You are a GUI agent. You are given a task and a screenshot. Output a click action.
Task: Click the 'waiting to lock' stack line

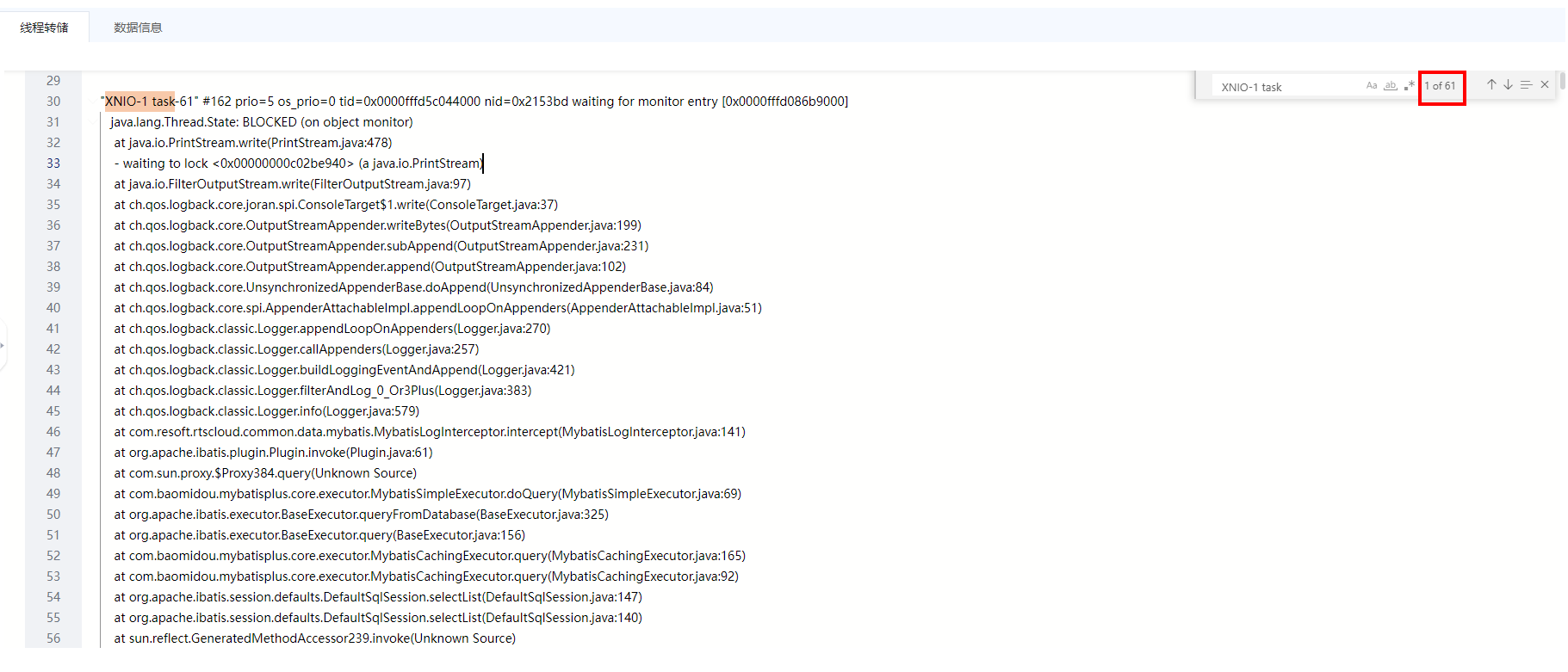tap(298, 163)
